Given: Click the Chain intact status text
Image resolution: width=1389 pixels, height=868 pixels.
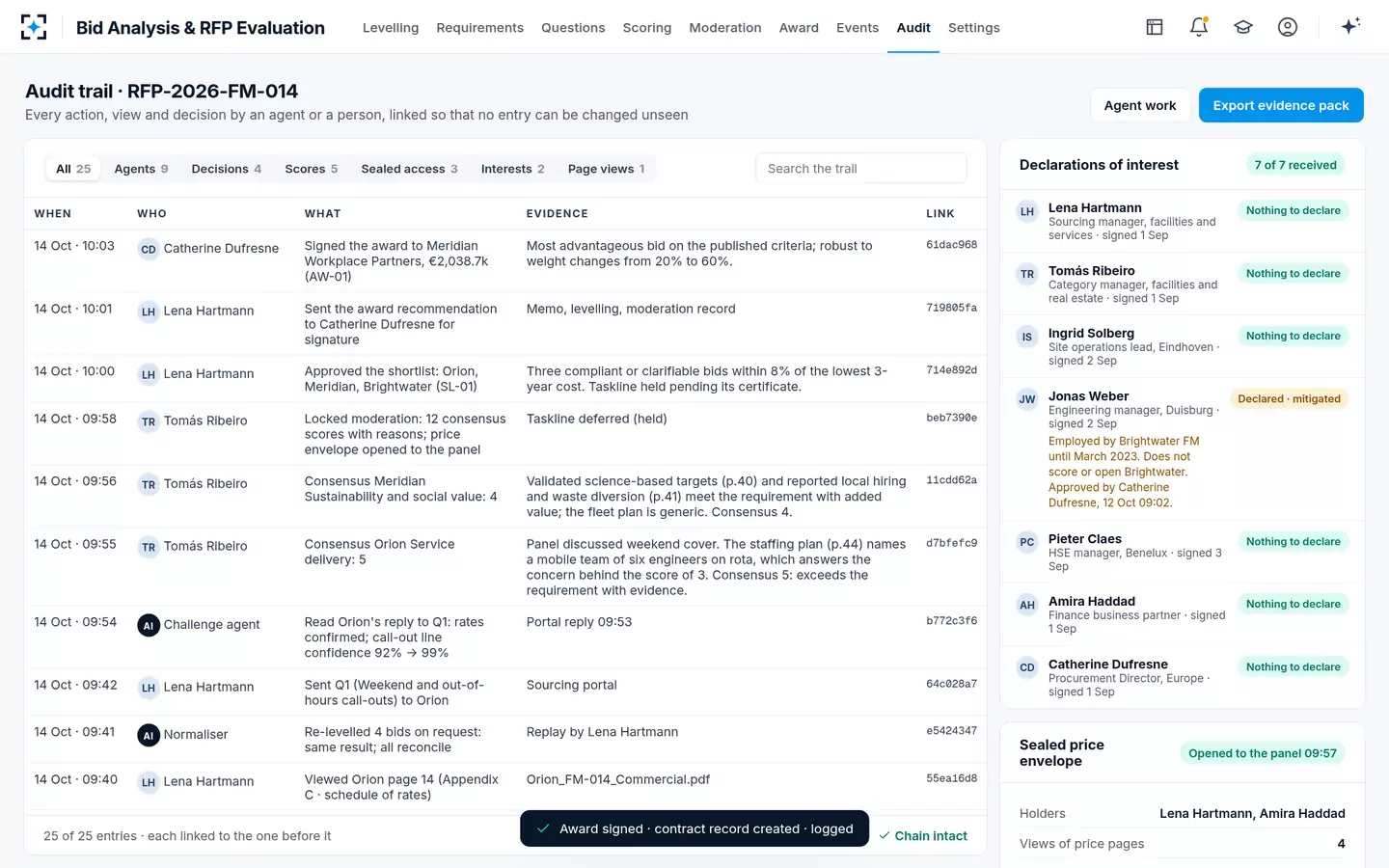Looking at the screenshot, I should pyautogui.click(x=931, y=836).
